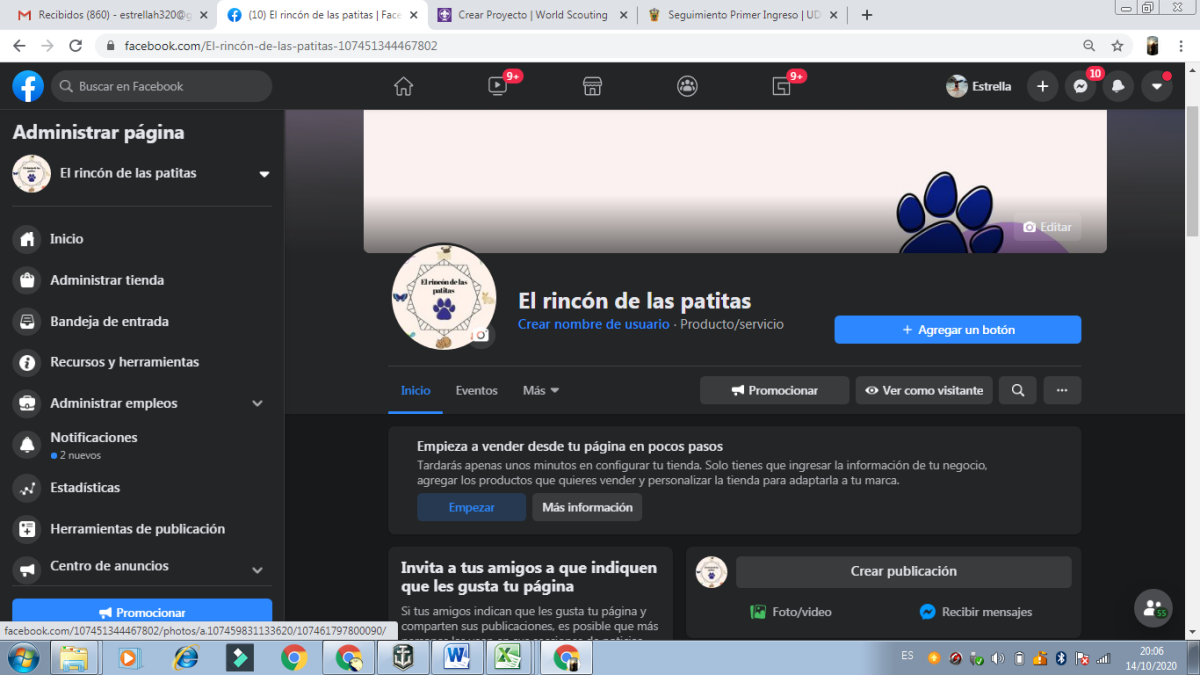Open page selector dropdown for El rincón de las patitas
The height and width of the screenshot is (675, 1200).
point(264,174)
